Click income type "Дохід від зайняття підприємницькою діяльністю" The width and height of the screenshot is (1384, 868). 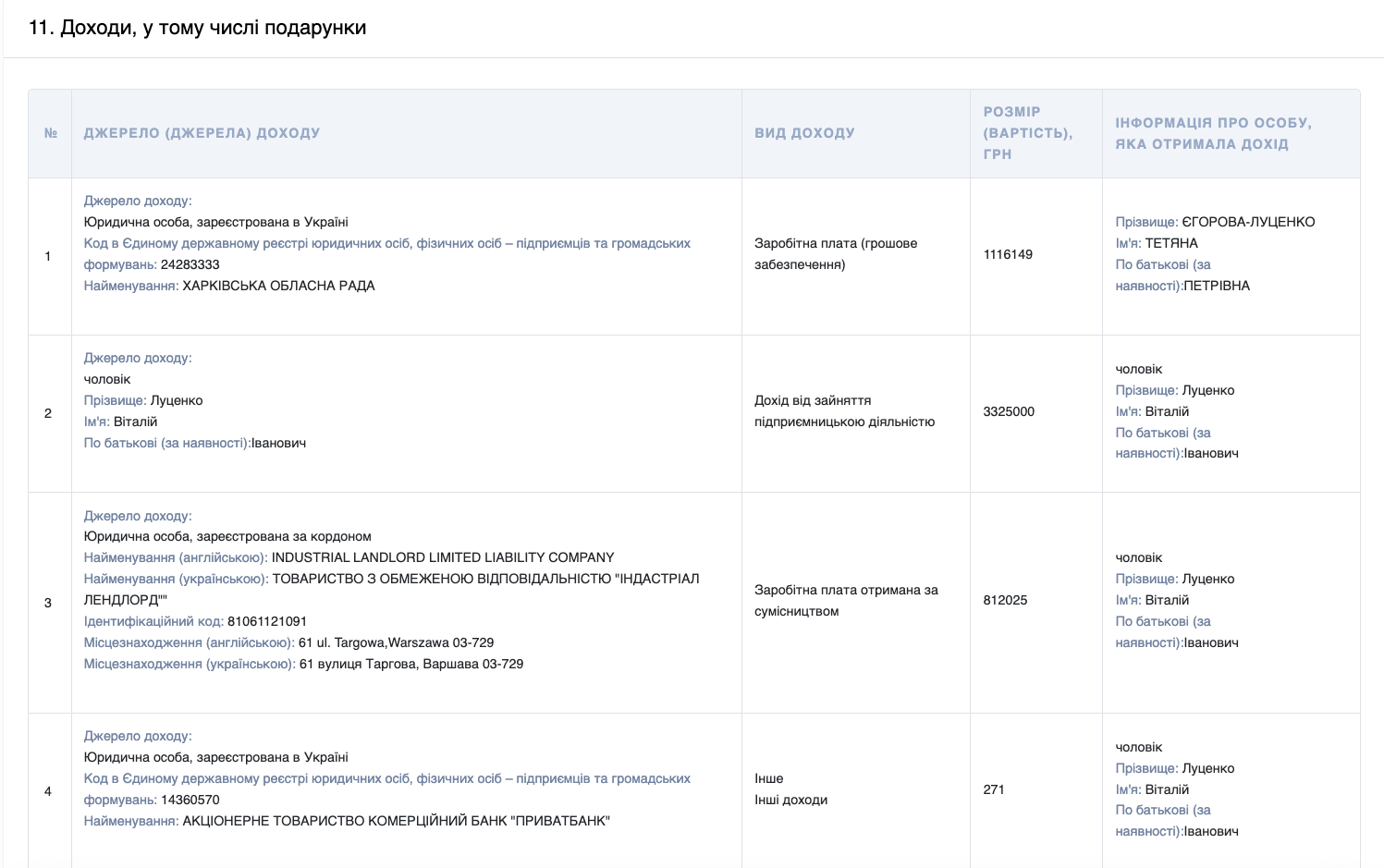tap(845, 411)
